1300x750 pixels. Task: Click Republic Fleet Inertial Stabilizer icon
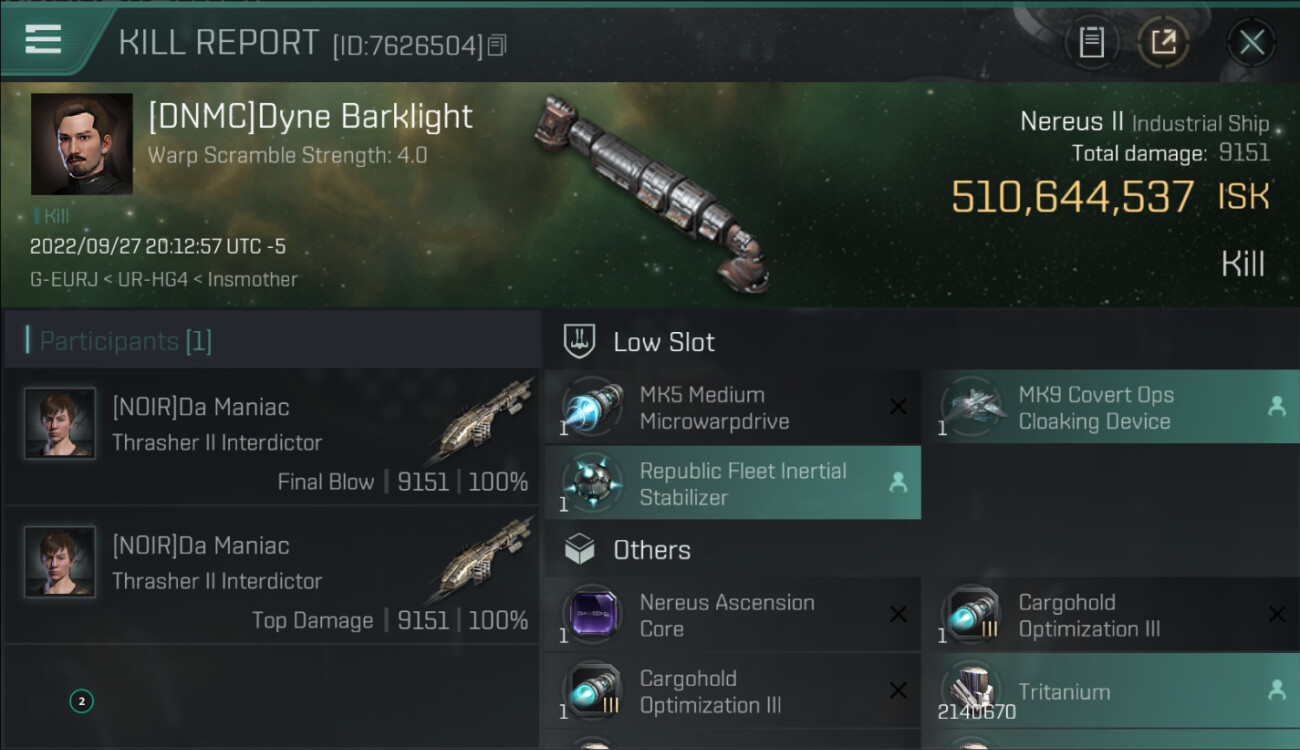(x=593, y=483)
